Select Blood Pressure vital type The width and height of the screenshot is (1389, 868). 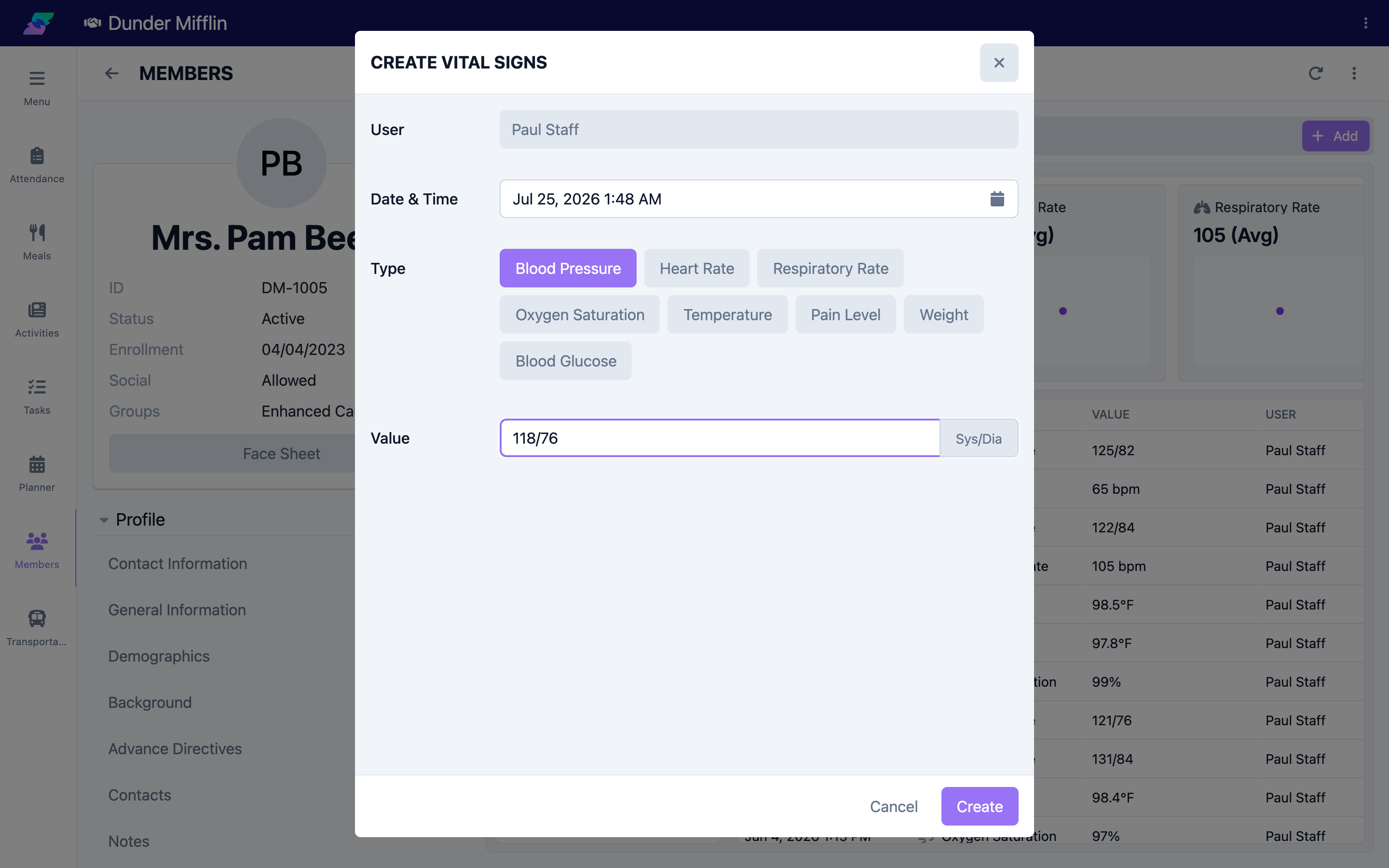568,268
